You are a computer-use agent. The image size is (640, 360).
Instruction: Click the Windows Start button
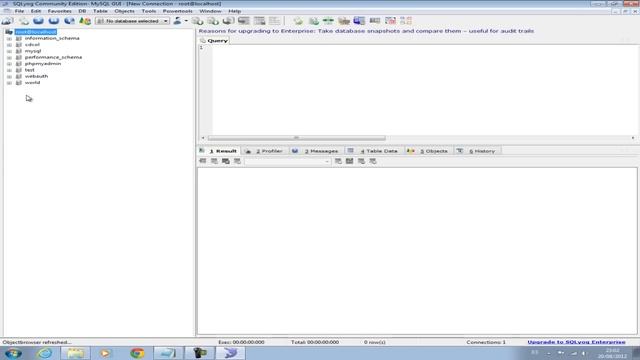(x=13, y=353)
